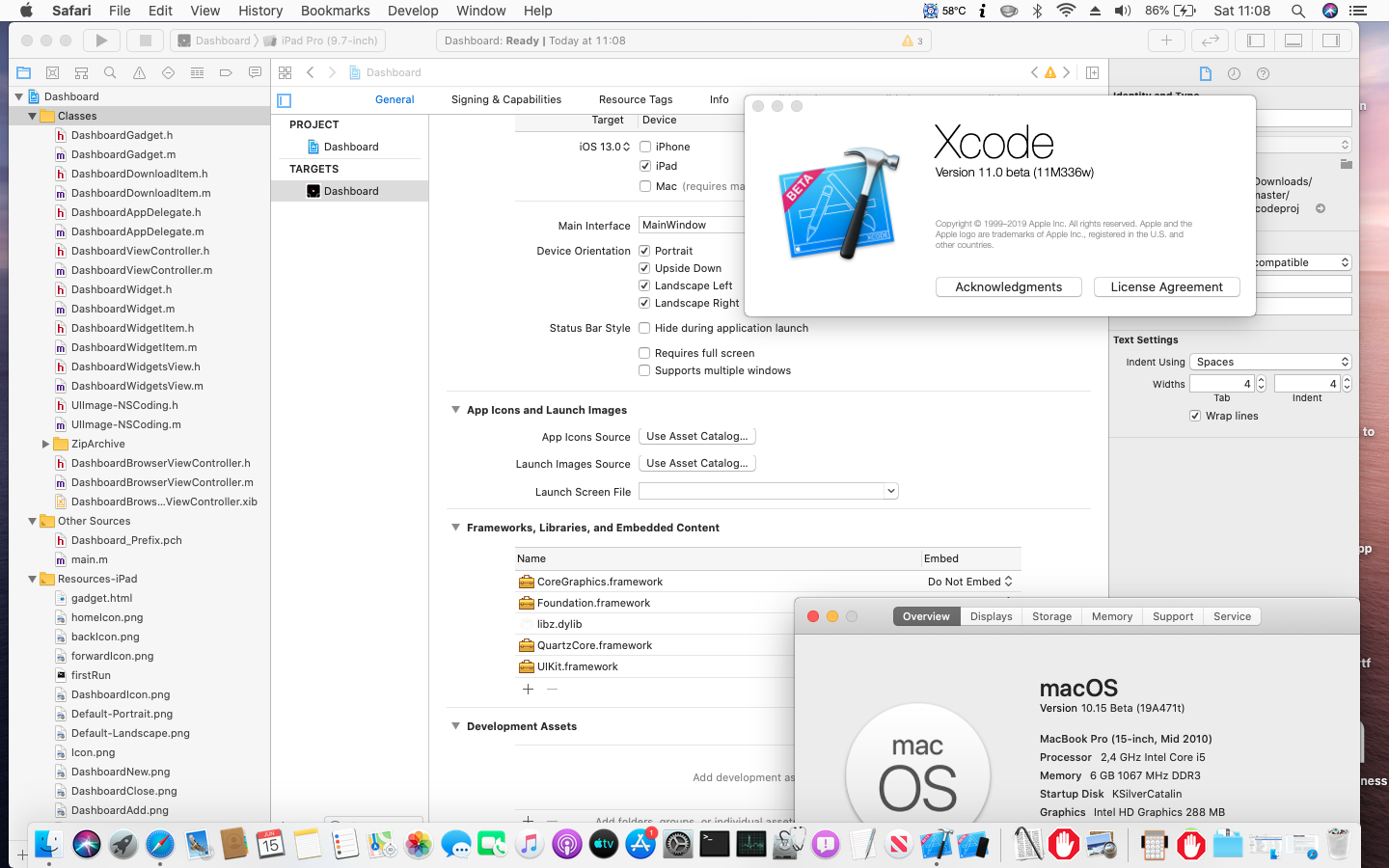
Task: Collapse the Development Assets section
Action: coord(455,726)
